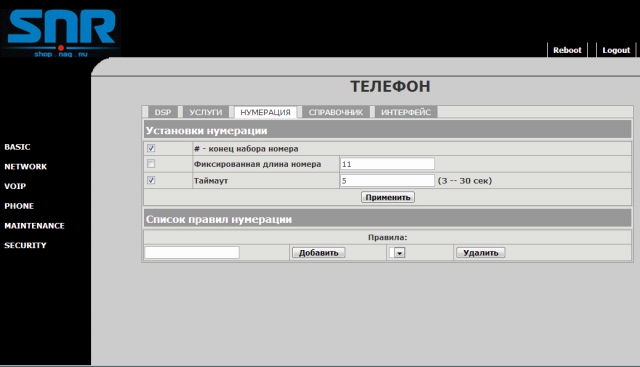The height and width of the screenshot is (367, 640).
Task: Click the Применить button
Action: point(388,197)
